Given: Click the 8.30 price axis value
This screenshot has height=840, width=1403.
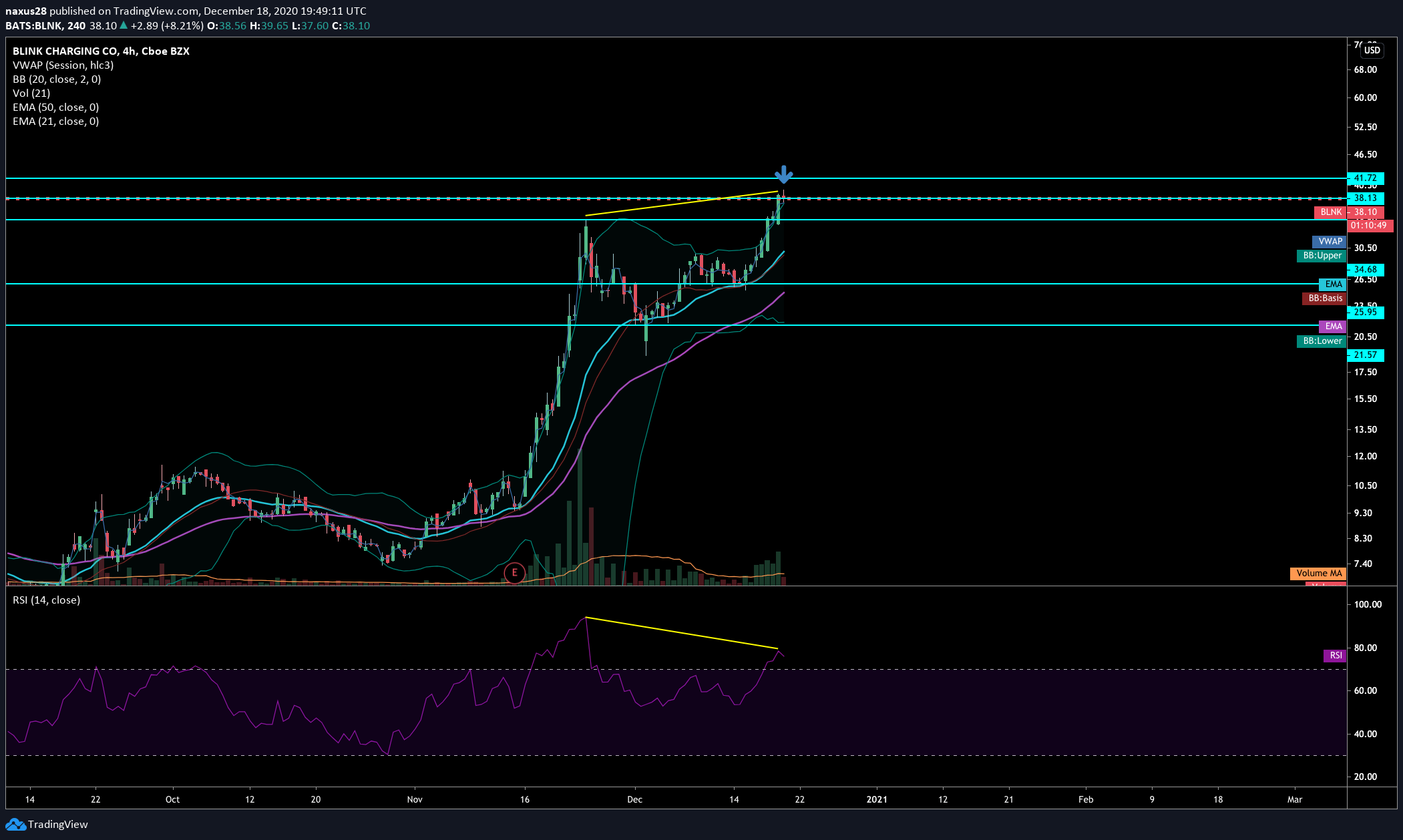Looking at the screenshot, I should (1363, 538).
